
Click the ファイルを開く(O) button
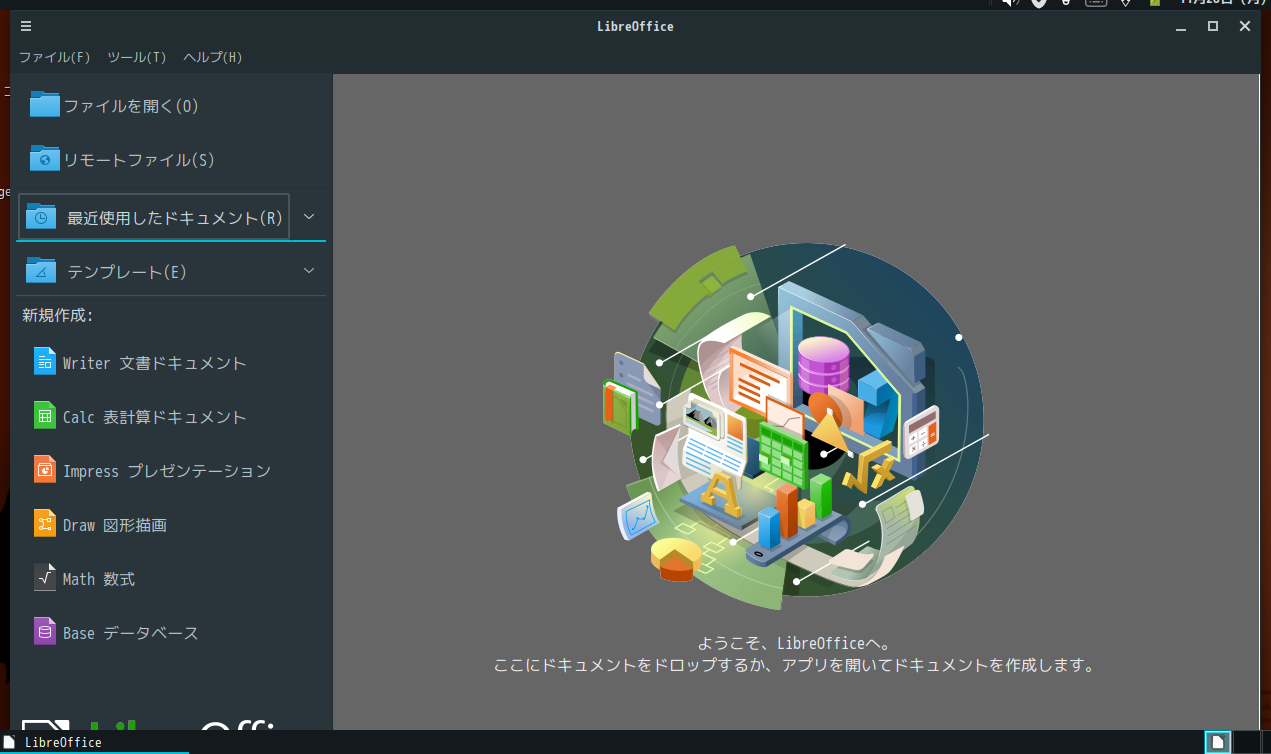[x=172, y=105]
